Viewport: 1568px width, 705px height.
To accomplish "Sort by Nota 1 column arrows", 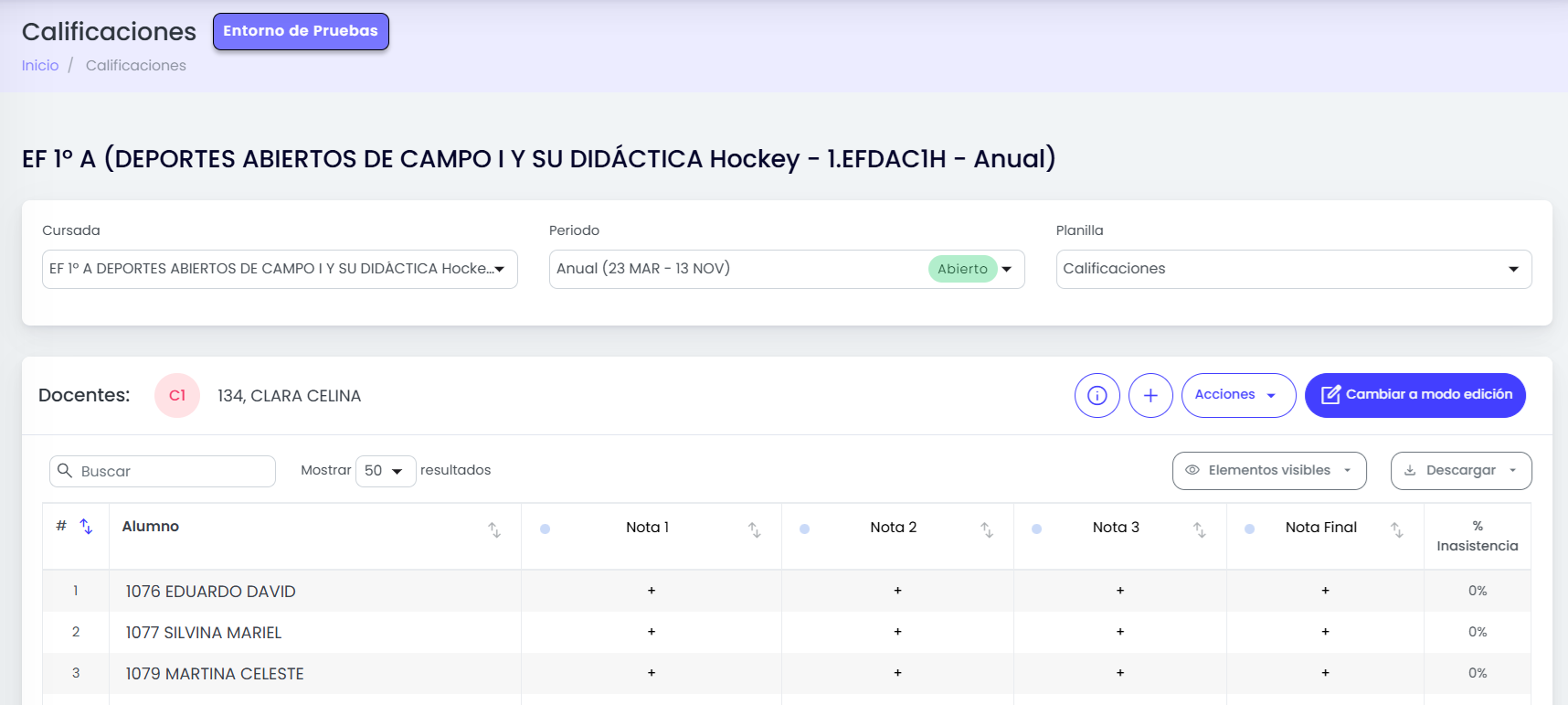I will click(x=755, y=529).
